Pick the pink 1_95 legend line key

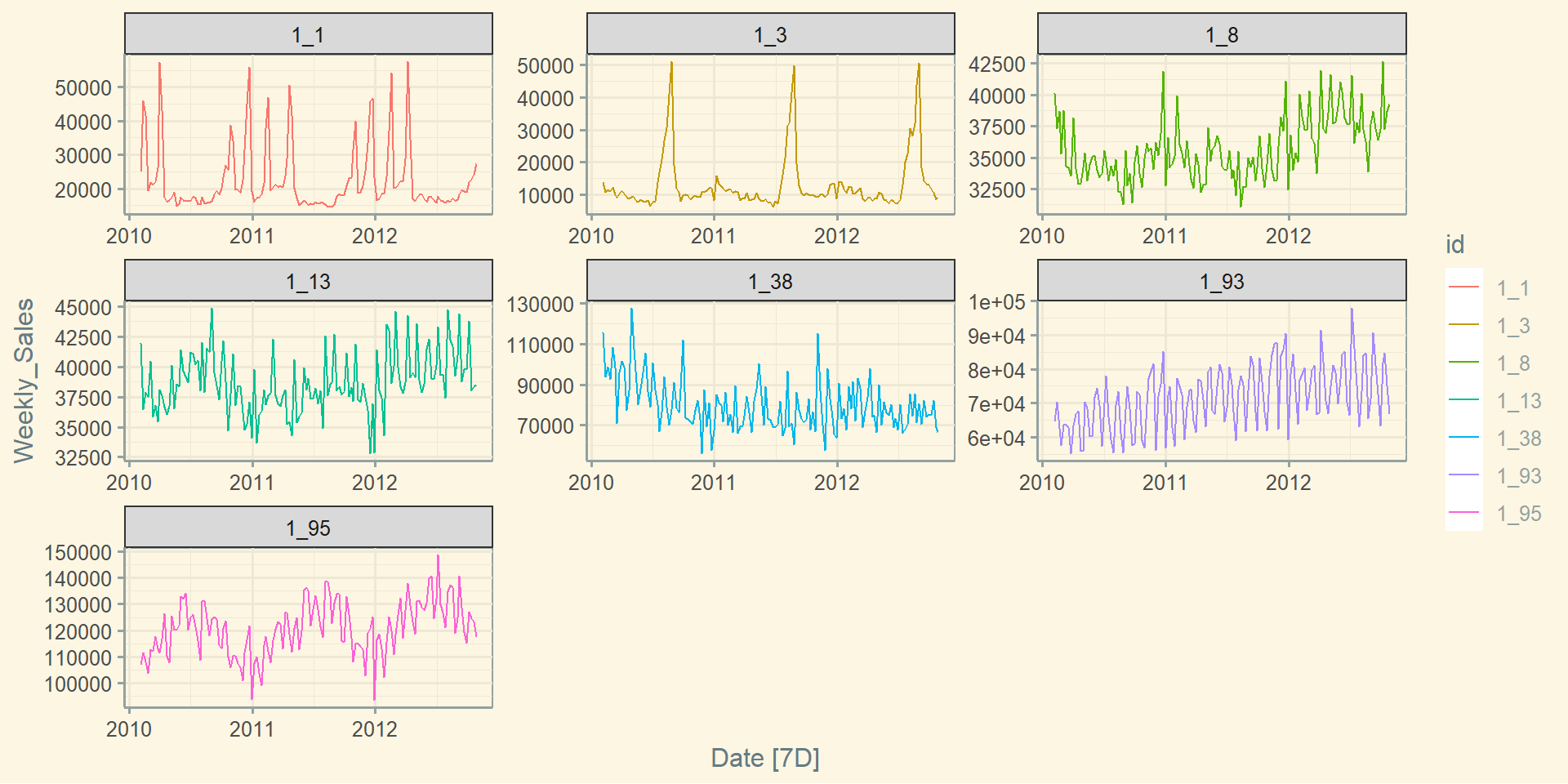[x=1463, y=513]
